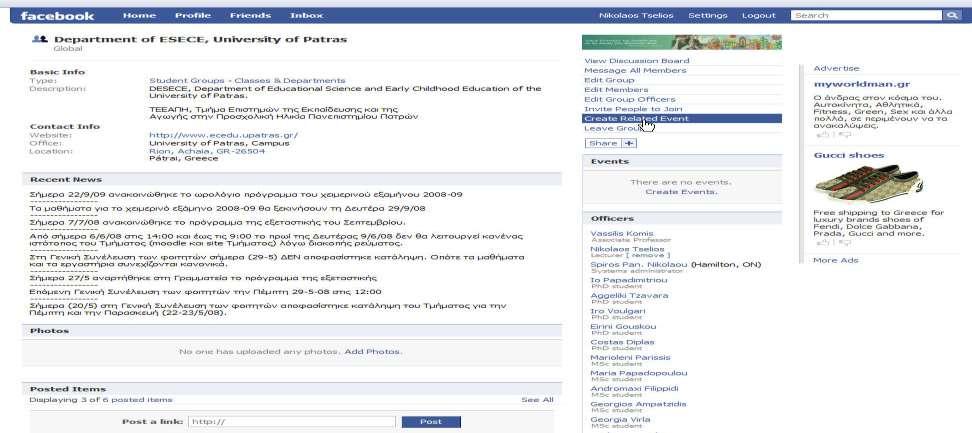Open Georgios Ampatzidis profile
Image resolution: width=972 pixels, height=433 pixels.
click(x=638, y=404)
